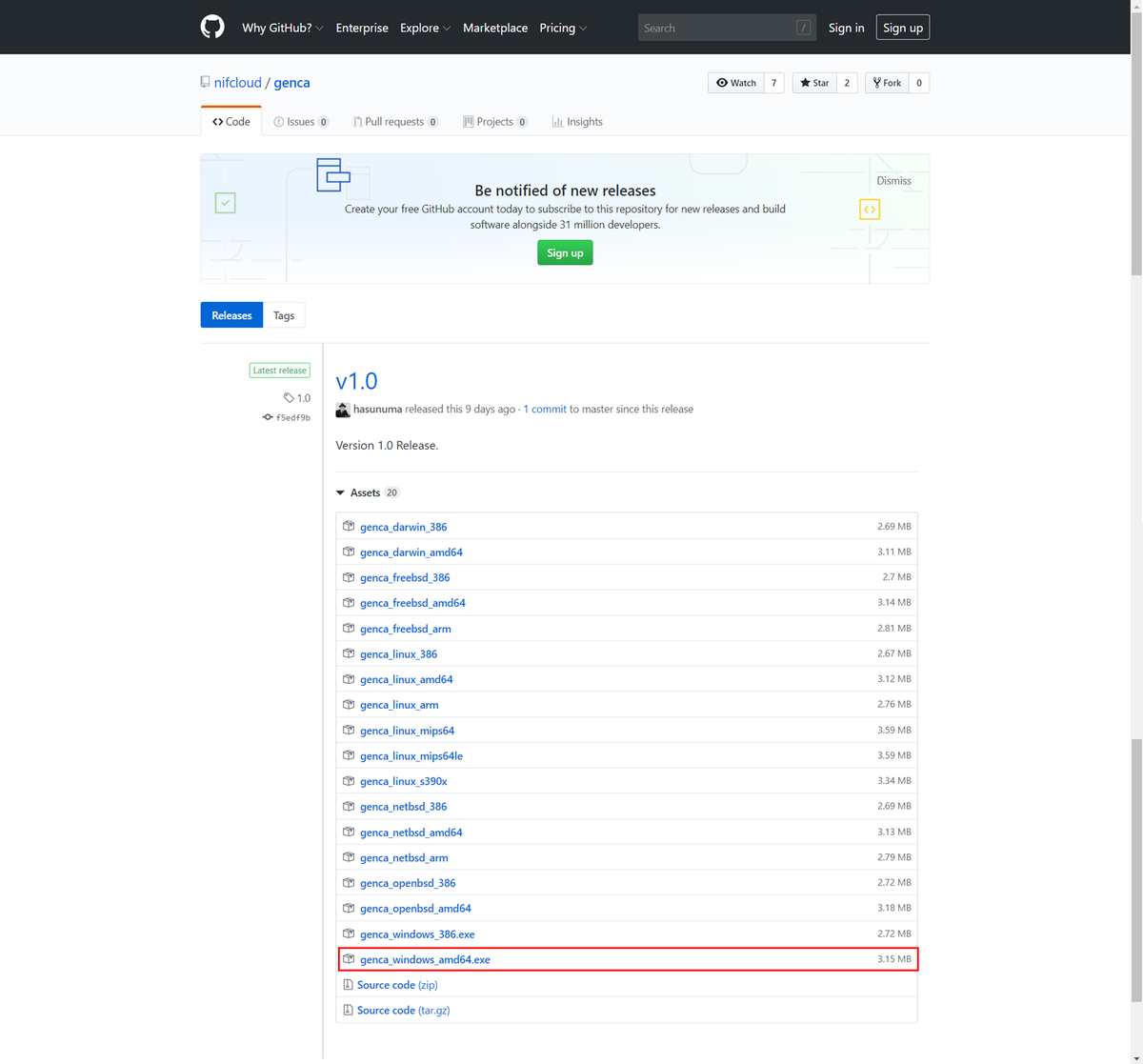Collapse the Assets list triangle
This screenshot has width=1143, height=1064.
[x=340, y=493]
